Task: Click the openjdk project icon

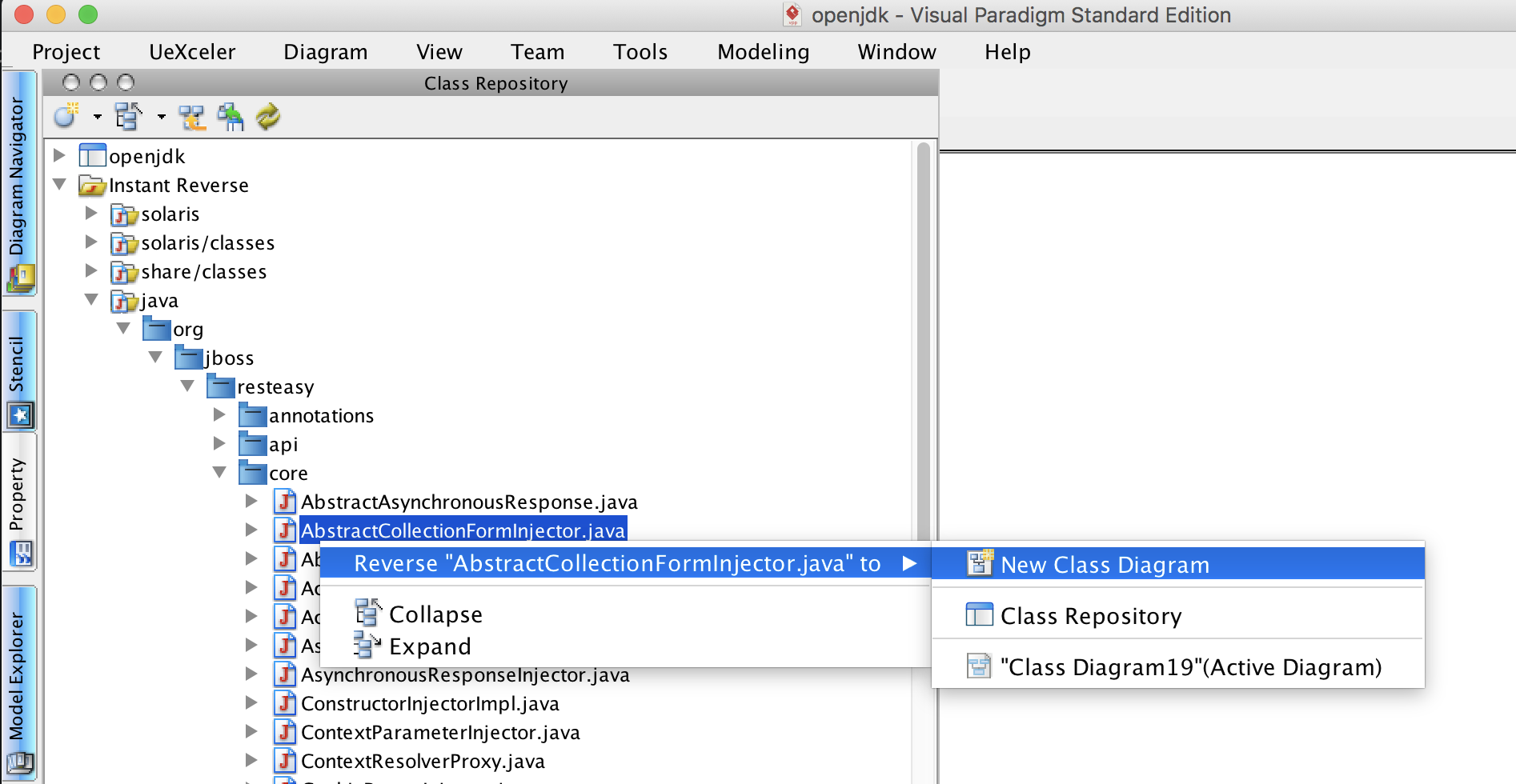Action: 93,155
